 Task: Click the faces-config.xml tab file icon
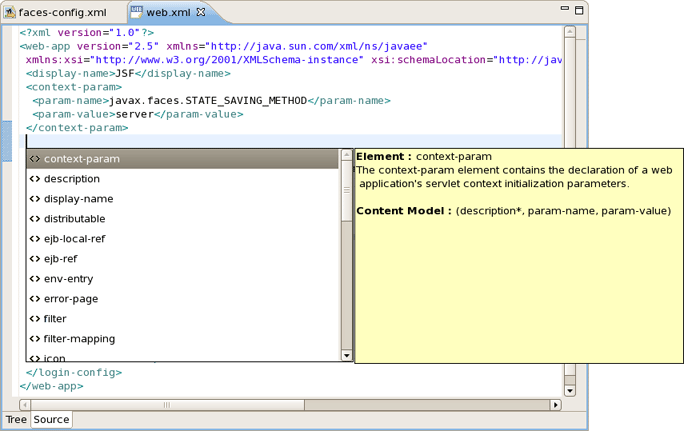[x=10, y=13]
